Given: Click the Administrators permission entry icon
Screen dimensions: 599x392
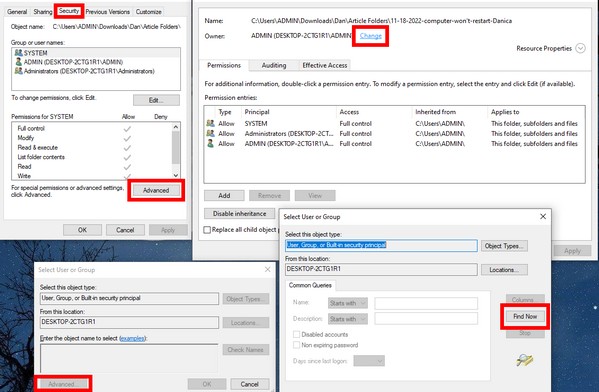Looking at the screenshot, I should [x=210, y=133].
